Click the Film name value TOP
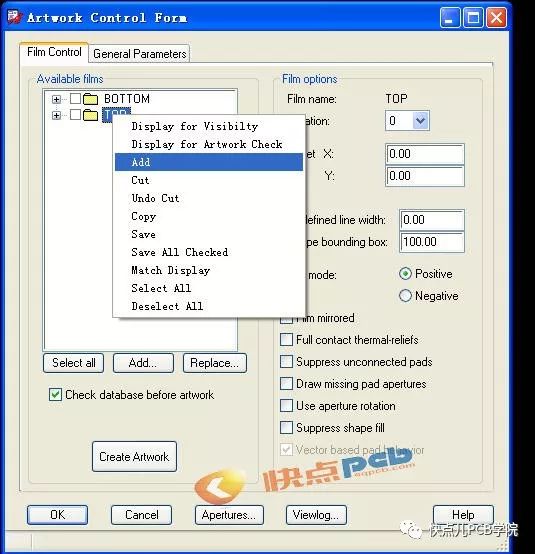This screenshot has width=535, height=554. [396, 99]
